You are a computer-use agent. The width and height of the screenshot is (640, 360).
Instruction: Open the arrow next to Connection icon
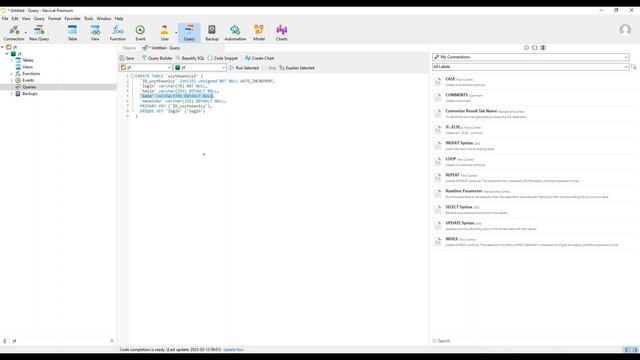click(26, 33)
